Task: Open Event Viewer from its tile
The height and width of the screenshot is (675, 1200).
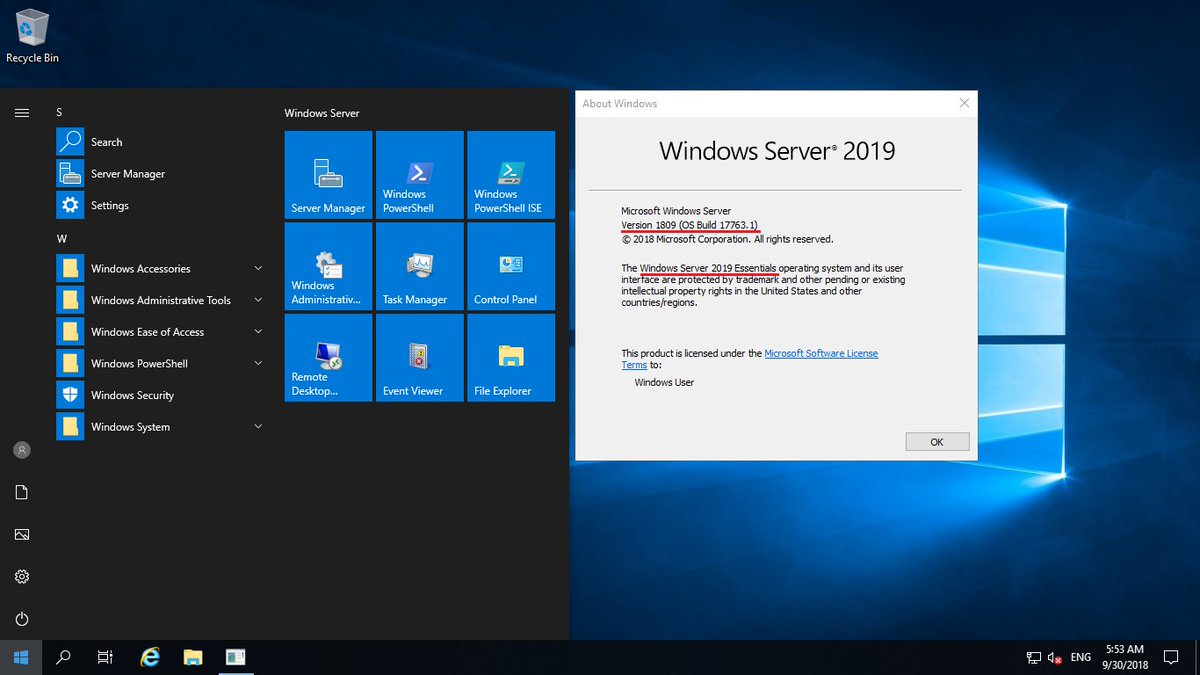Action: pyautogui.click(x=419, y=357)
